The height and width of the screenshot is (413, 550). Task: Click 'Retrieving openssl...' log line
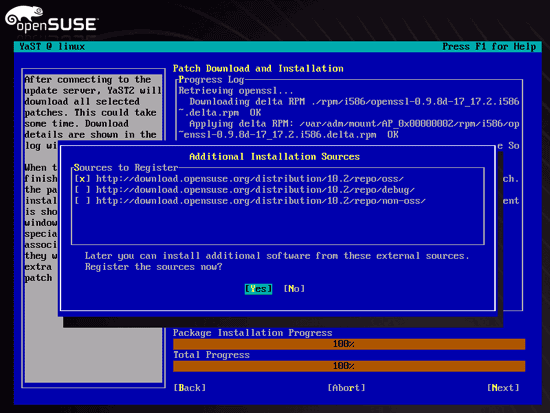tap(236, 91)
